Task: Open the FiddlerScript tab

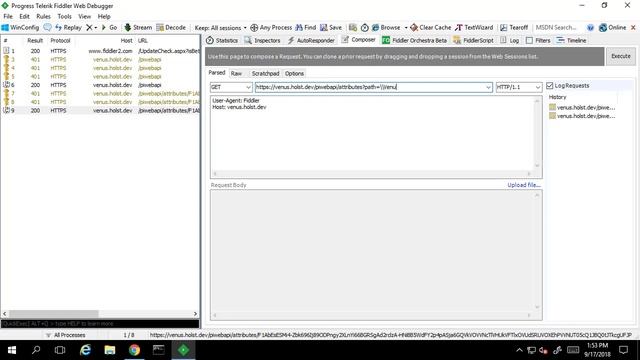Action: tap(473, 40)
